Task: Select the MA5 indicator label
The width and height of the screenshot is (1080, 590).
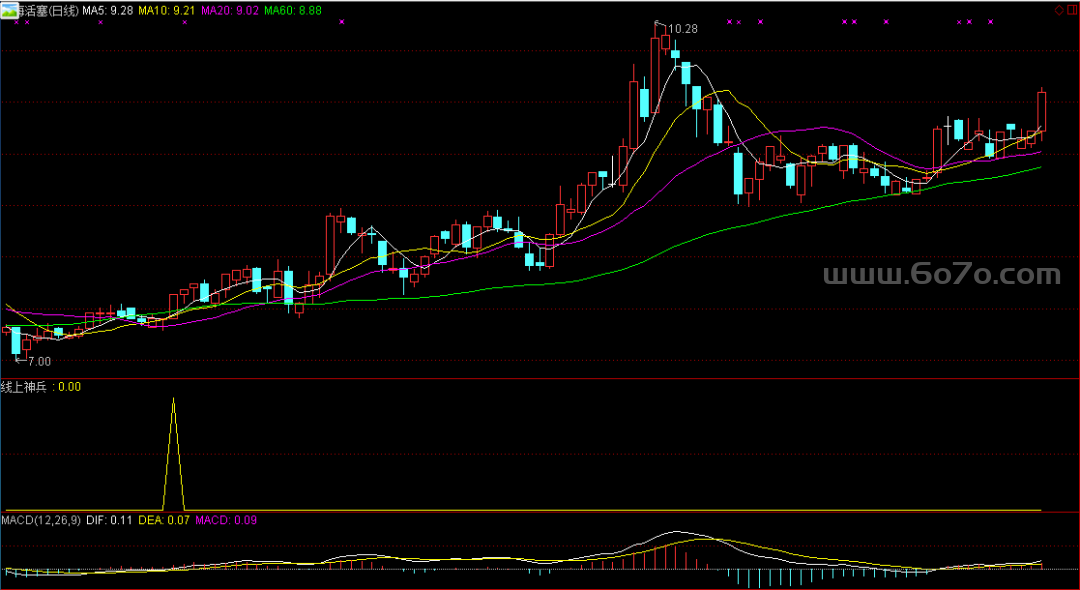Action: [x=107, y=9]
